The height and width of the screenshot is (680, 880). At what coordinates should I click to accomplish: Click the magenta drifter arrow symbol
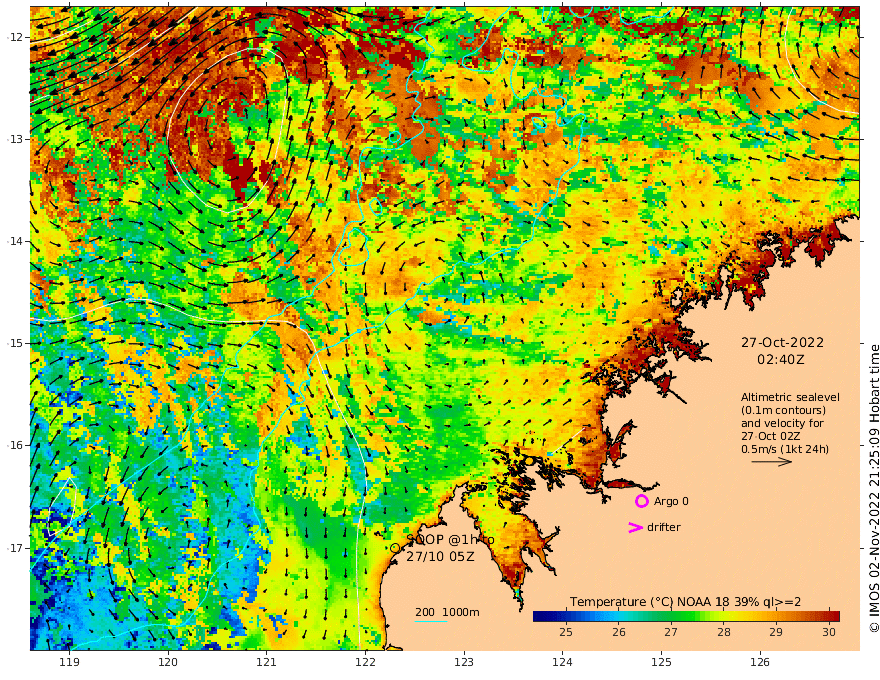pyautogui.click(x=635, y=527)
